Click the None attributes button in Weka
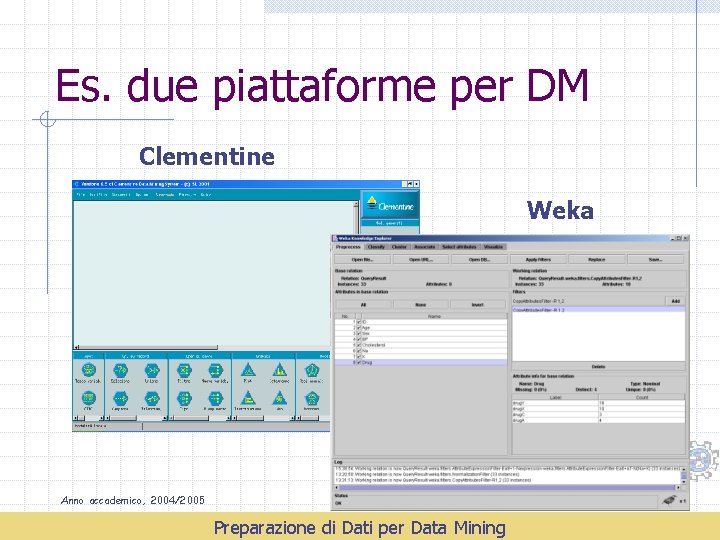The image size is (720, 540). pos(421,305)
